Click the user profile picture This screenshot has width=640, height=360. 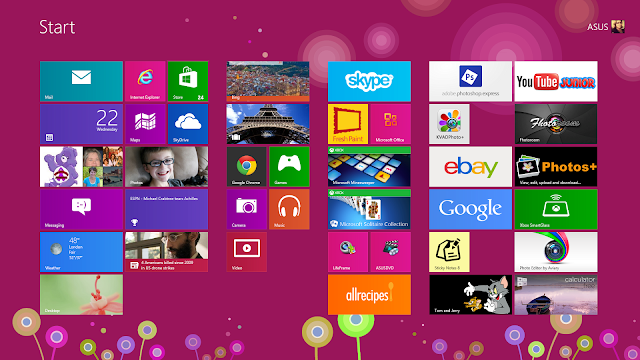pyautogui.click(x=618, y=27)
